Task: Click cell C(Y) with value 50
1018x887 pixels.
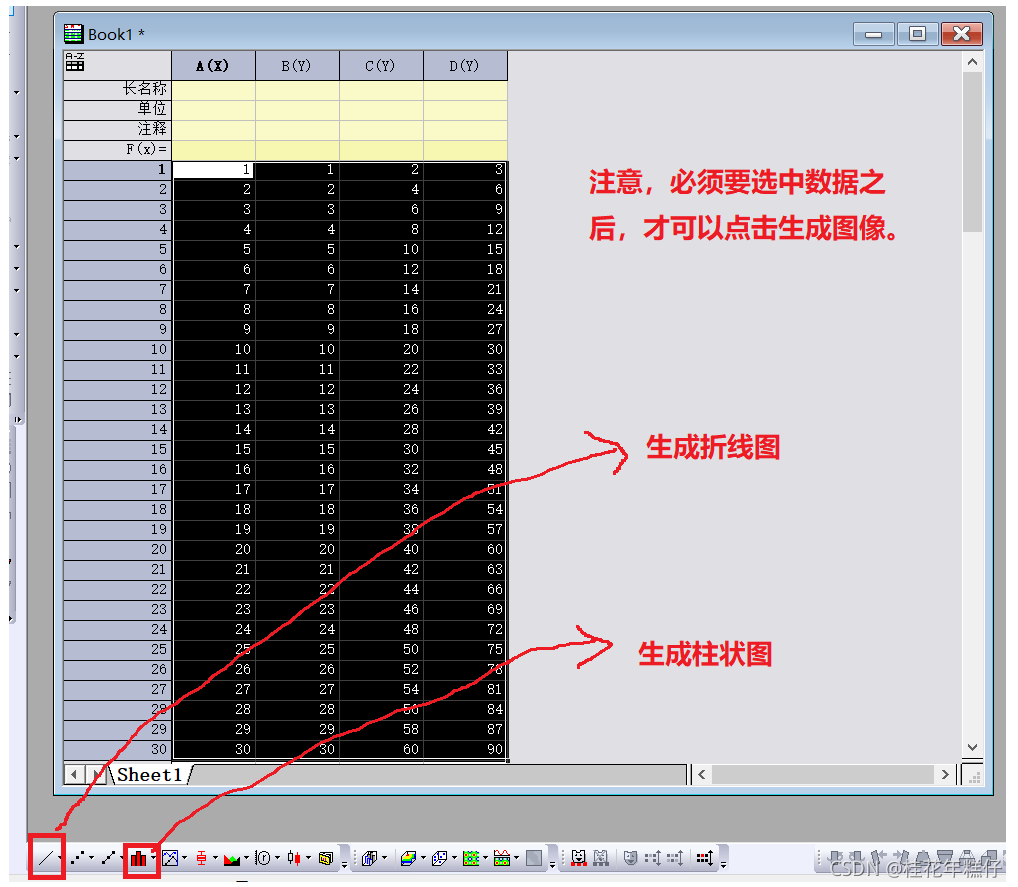Action: pyautogui.click(x=381, y=649)
